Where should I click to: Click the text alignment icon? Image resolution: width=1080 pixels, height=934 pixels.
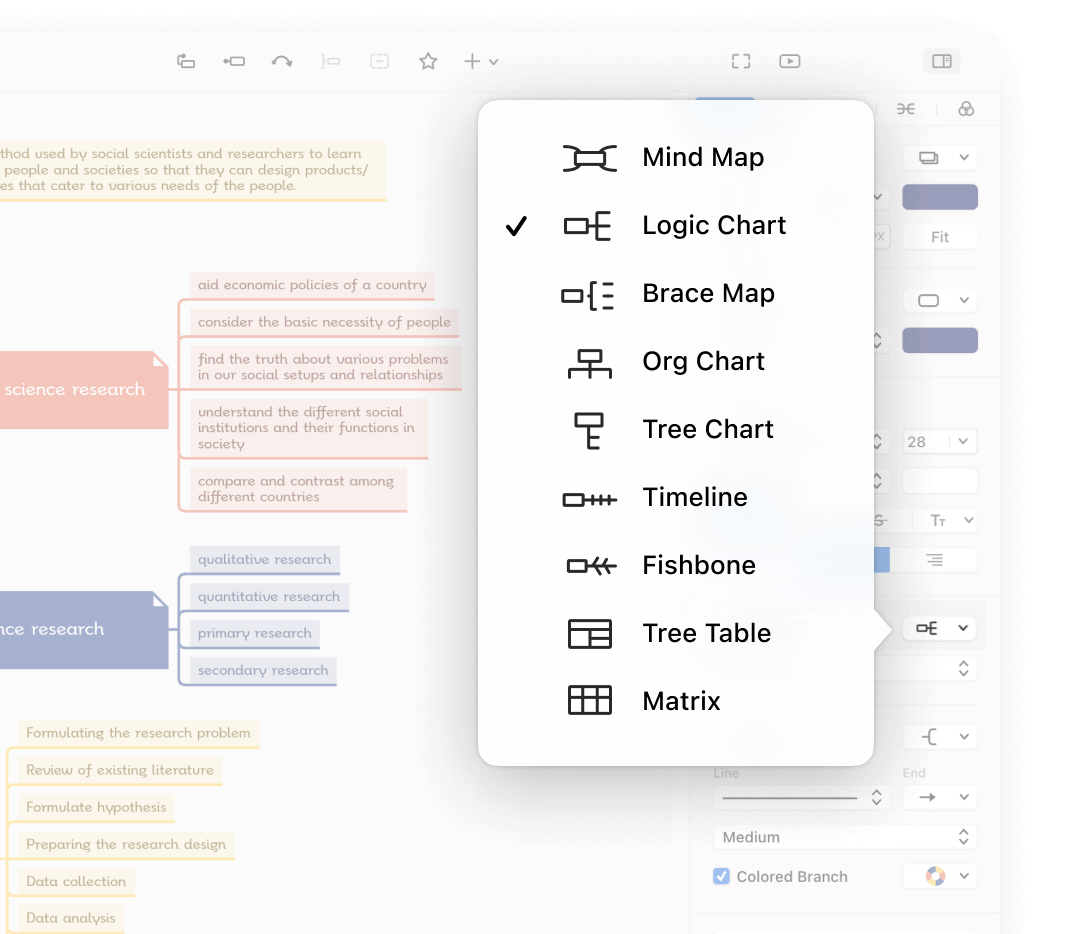935,560
